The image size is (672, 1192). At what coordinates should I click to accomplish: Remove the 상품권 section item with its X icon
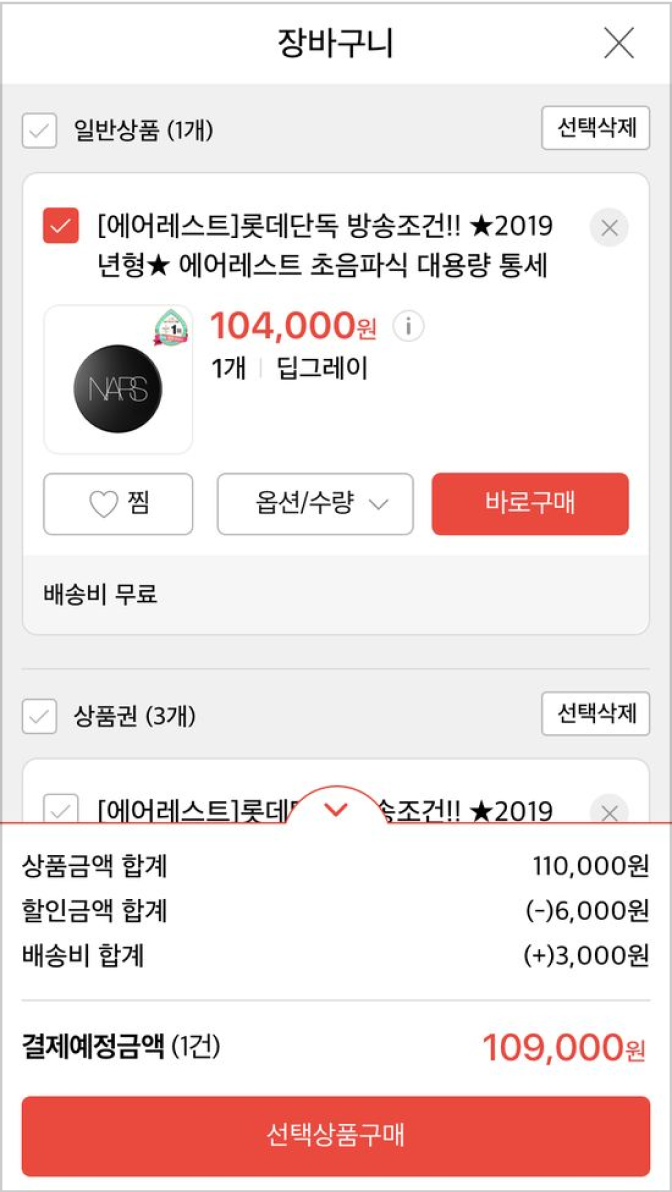click(x=609, y=810)
